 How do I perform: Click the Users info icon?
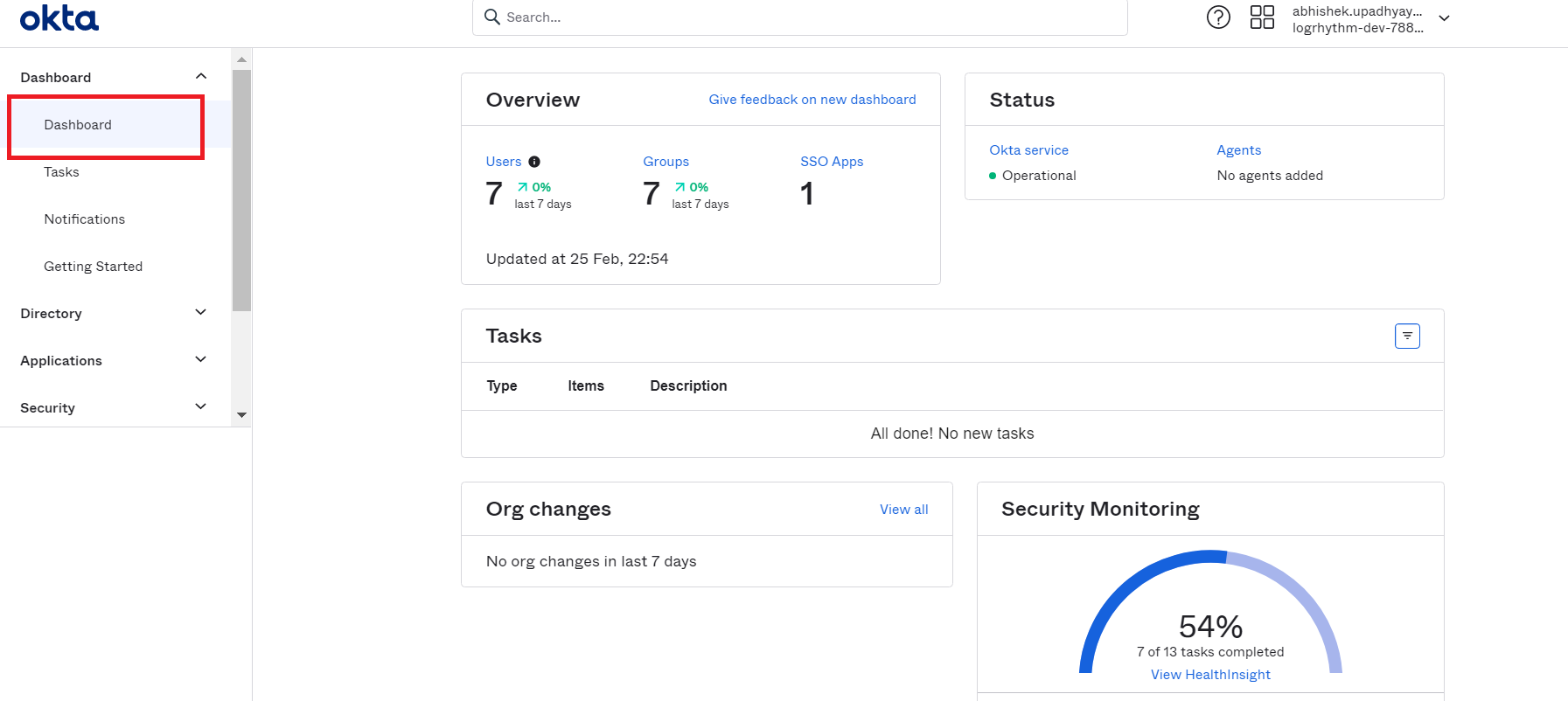pyautogui.click(x=534, y=162)
